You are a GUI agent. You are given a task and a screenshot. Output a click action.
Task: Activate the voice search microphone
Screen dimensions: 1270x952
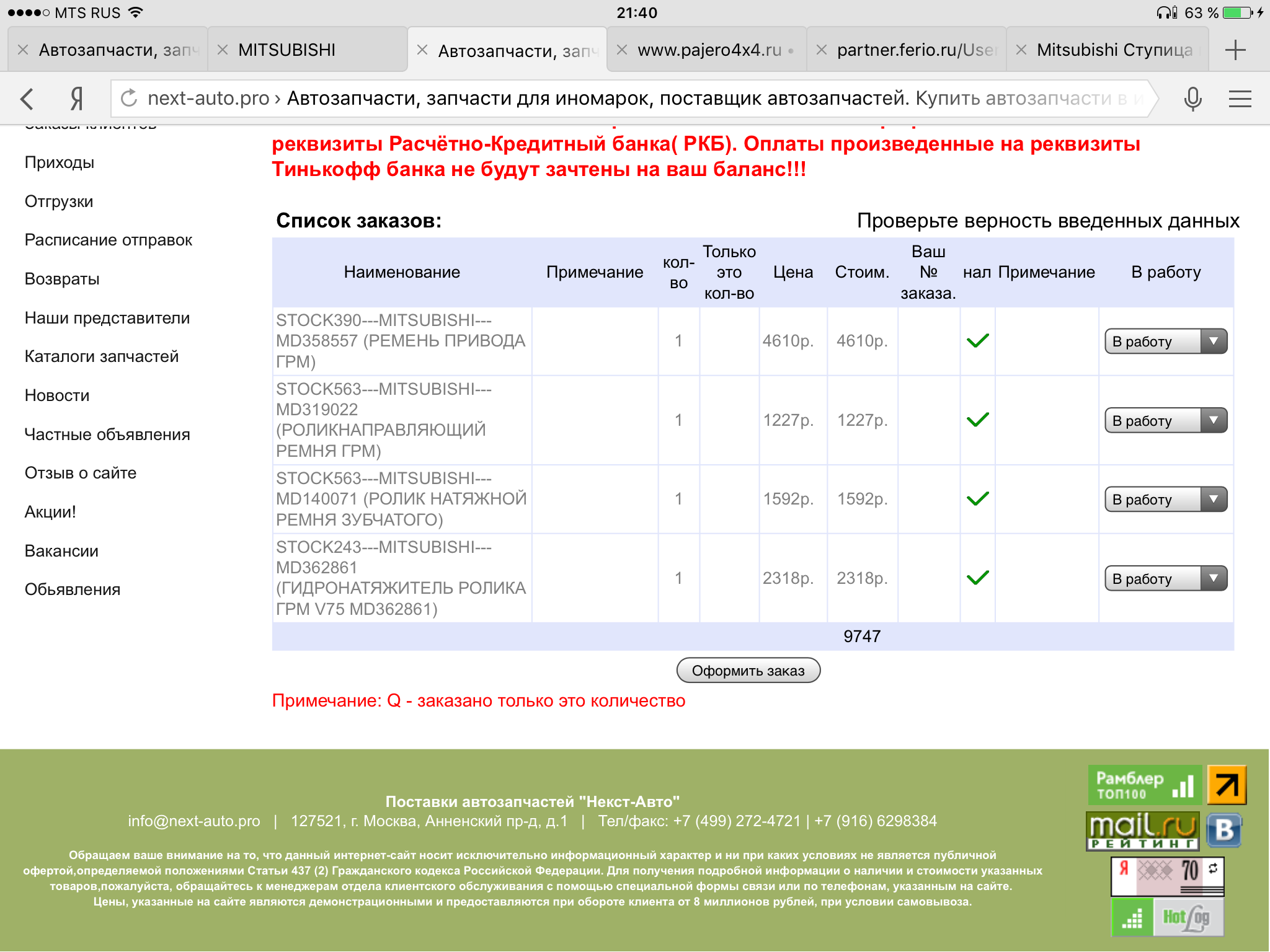pos(1192,99)
